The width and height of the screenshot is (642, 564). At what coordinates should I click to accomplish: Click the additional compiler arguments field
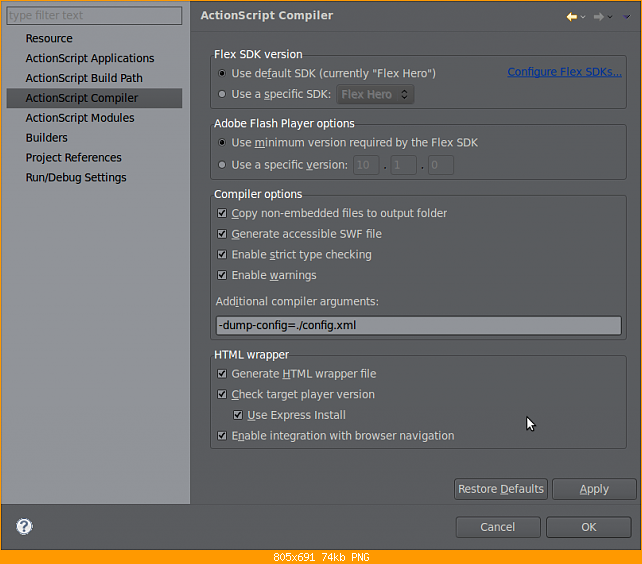(x=418, y=325)
